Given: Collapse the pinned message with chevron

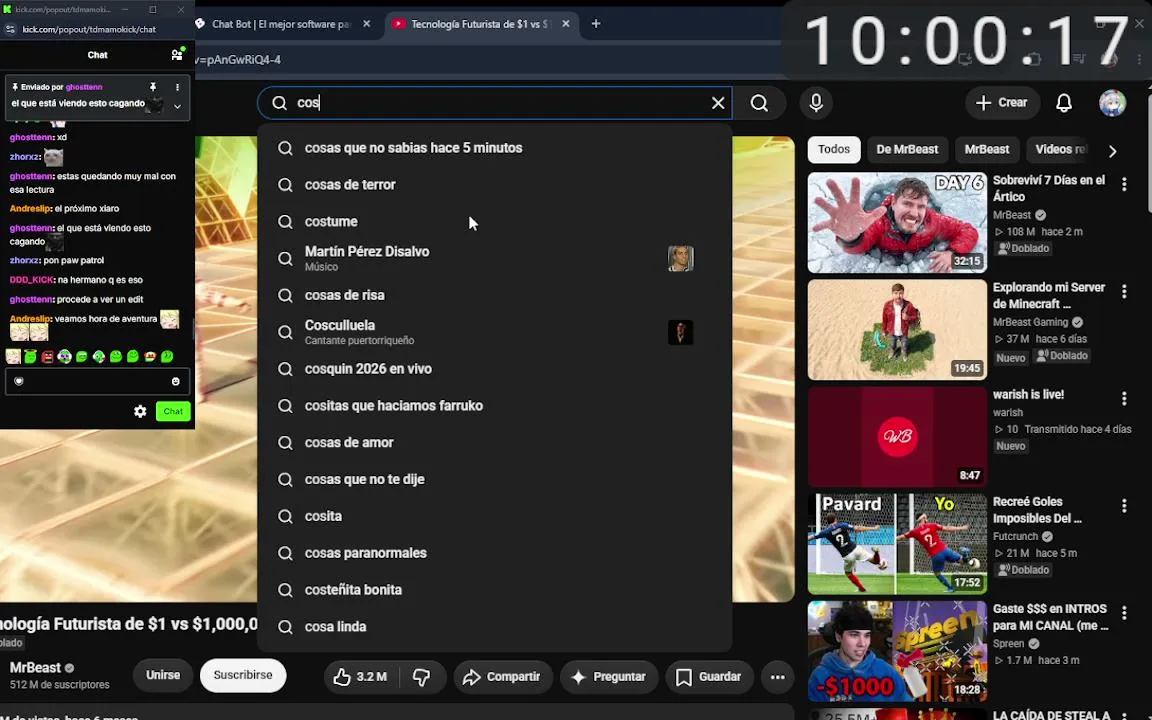Looking at the screenshot, I should coord(177,106).
